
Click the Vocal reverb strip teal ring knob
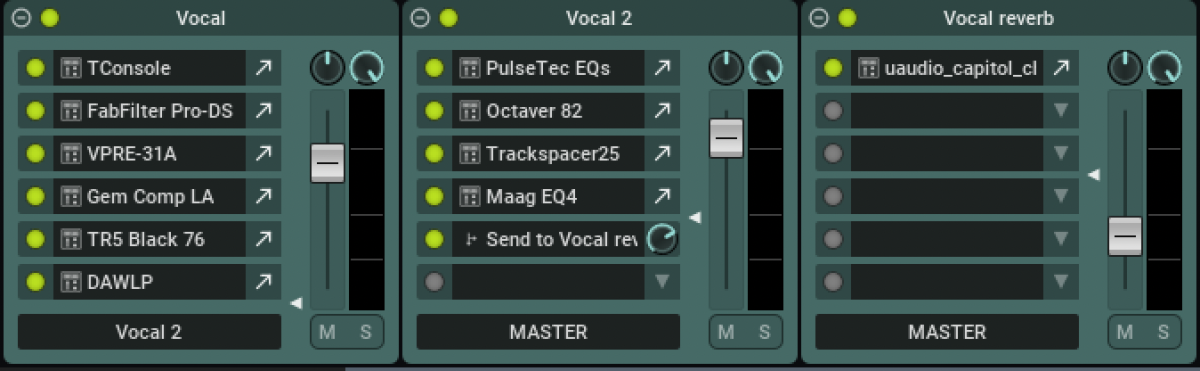1165,68
